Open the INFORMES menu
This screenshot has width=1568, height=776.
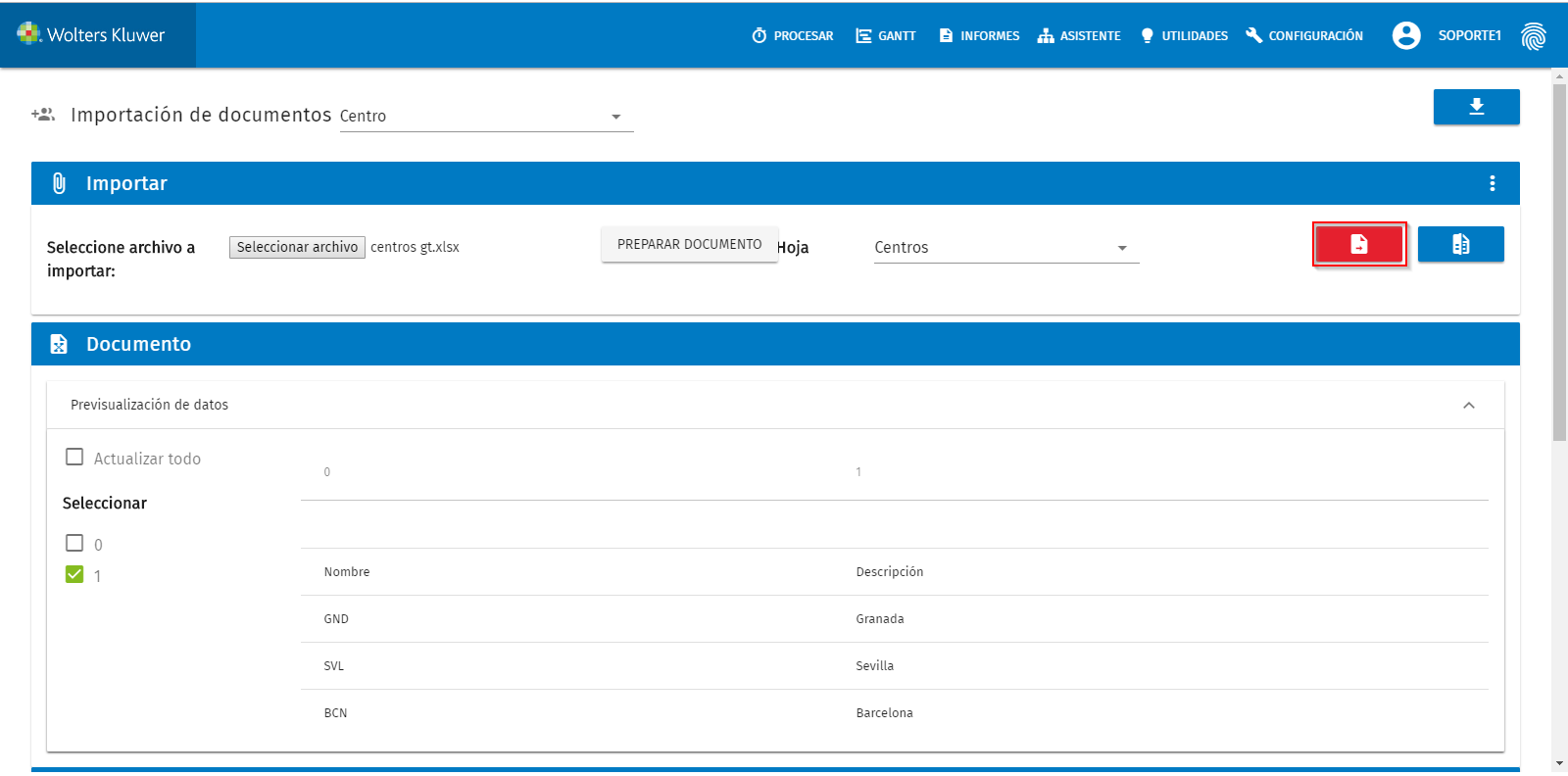[x=978, y=36]
